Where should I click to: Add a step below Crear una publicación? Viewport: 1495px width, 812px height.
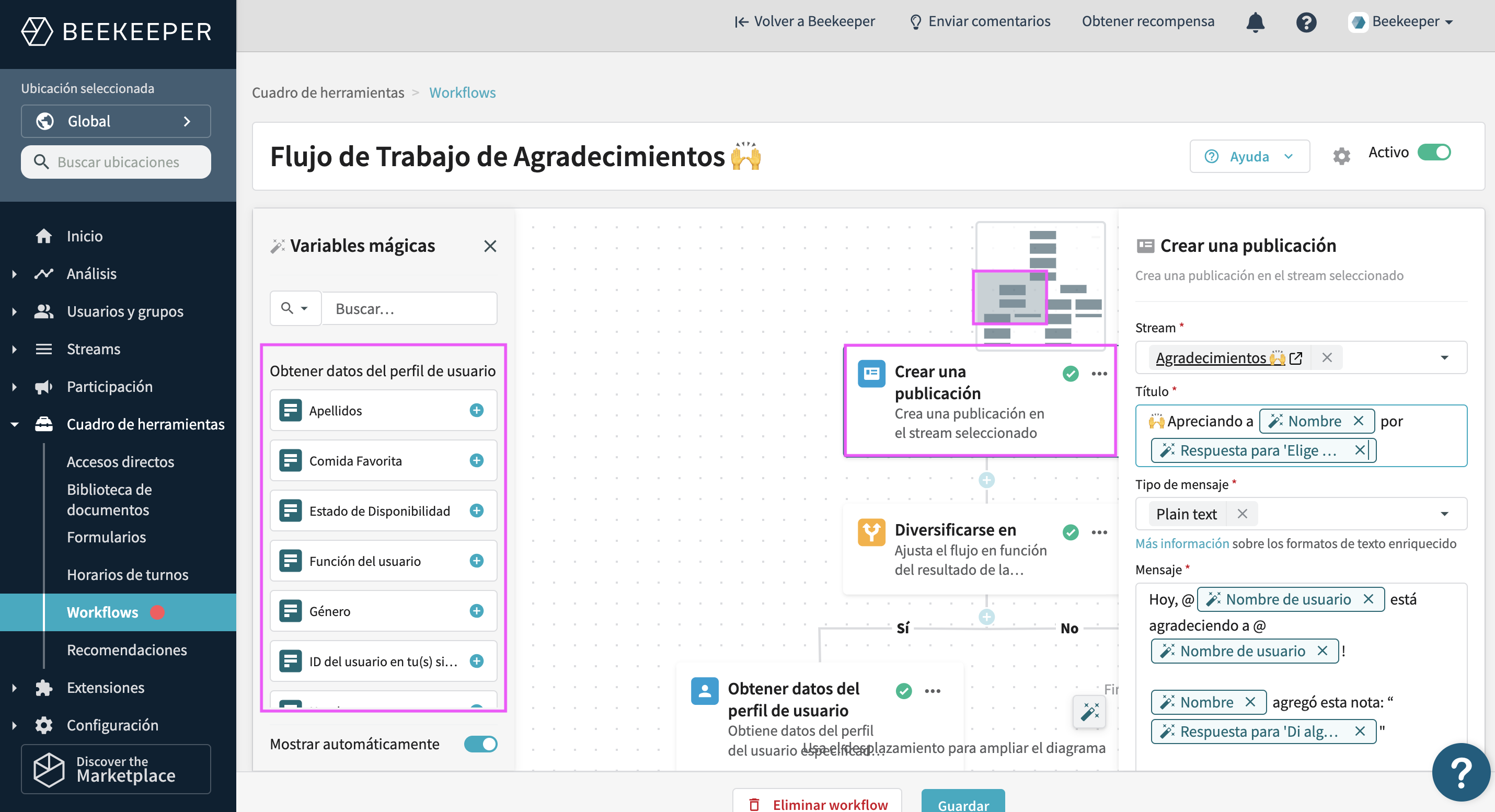pyautogui.click(x=986, y=480)
